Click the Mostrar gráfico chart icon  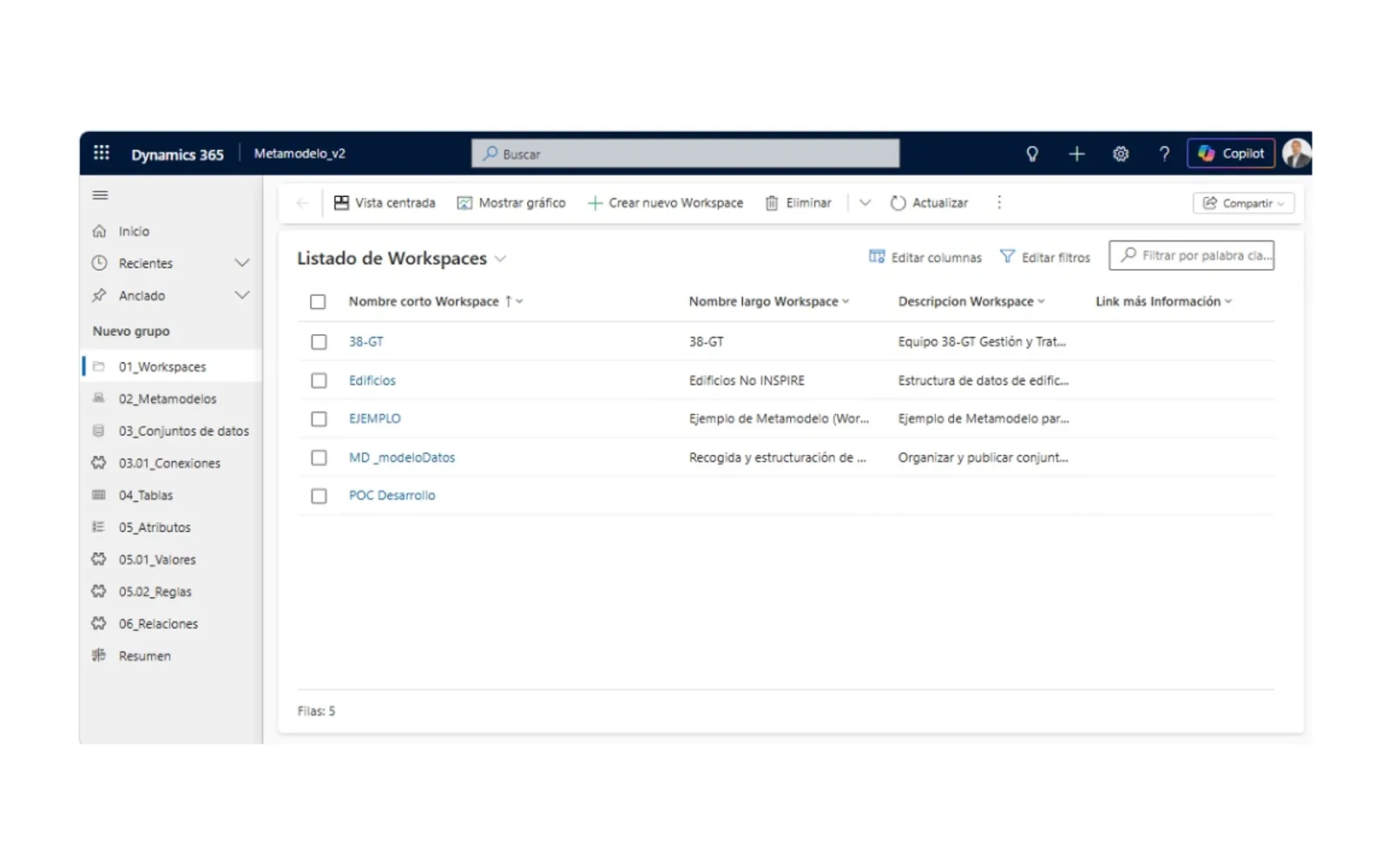464,203
